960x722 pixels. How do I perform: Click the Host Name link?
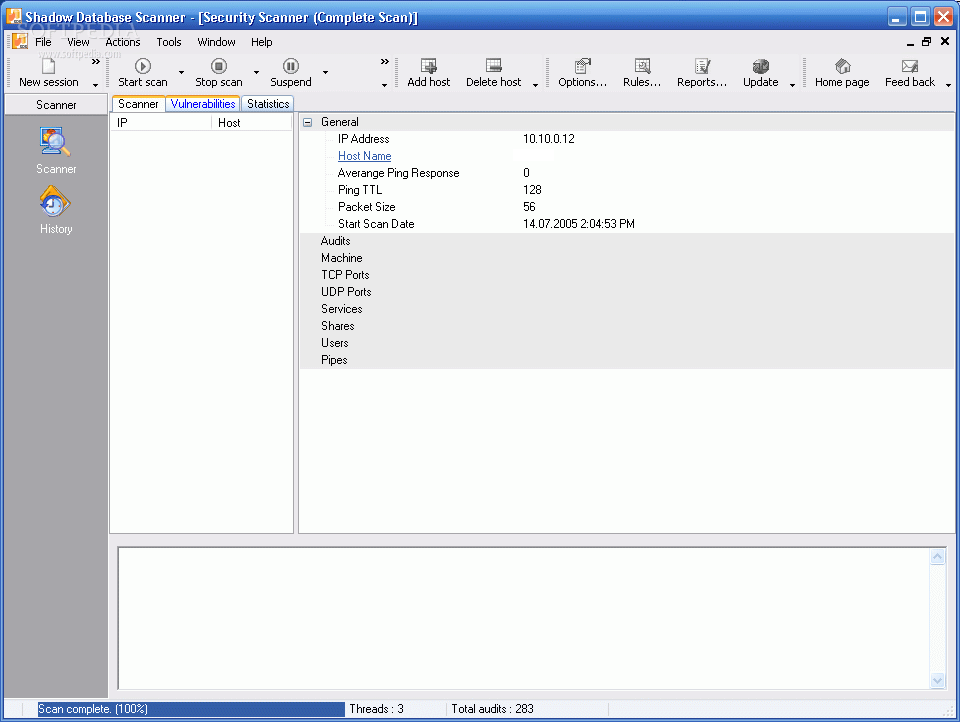[x=364, y=156]
